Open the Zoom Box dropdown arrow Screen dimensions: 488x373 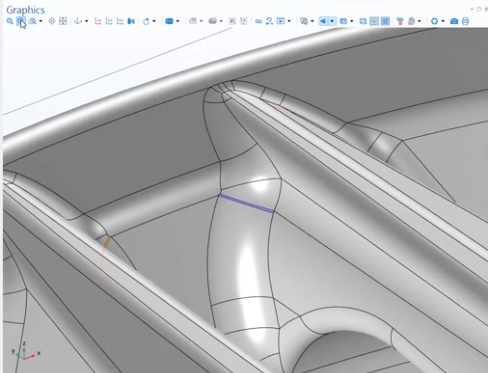point(41,21)
